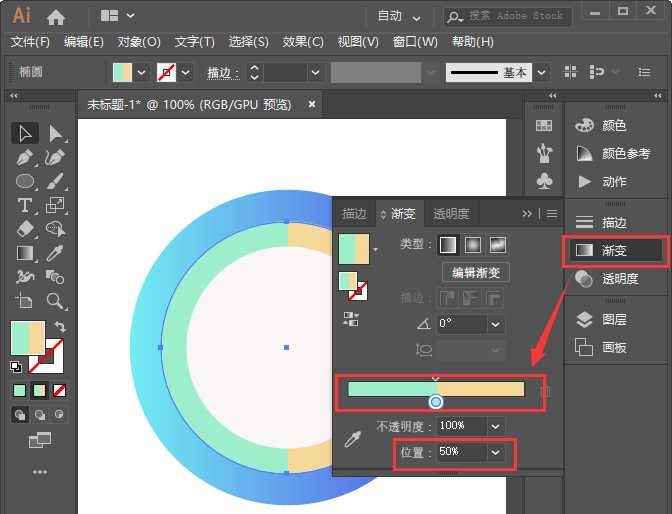
Task: Open the 图层 panel from the dock
Action: (614, 320)
